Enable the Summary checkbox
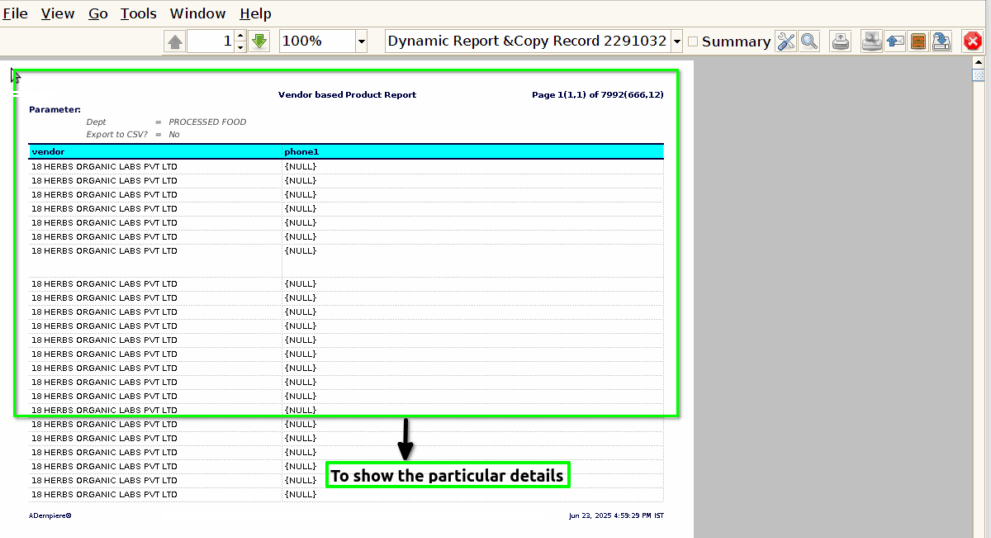 coord(693,42)
